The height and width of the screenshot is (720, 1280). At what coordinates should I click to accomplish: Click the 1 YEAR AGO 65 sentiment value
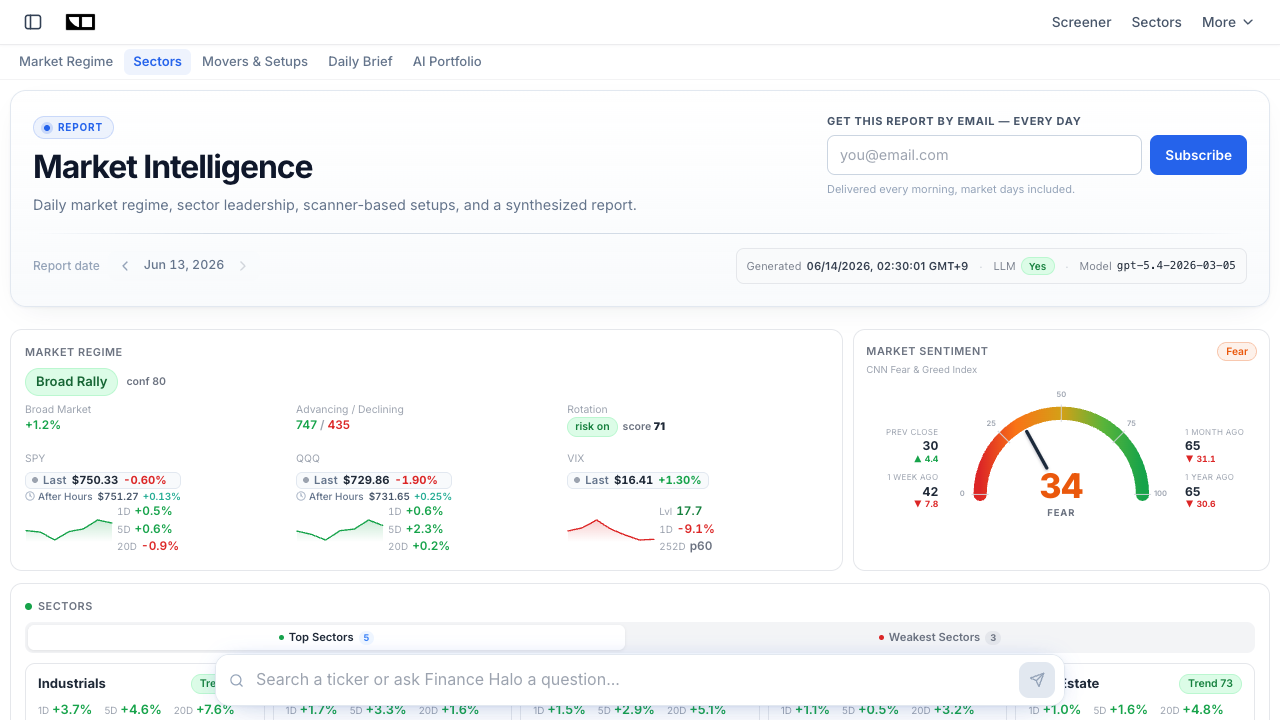coord(1193,491)
